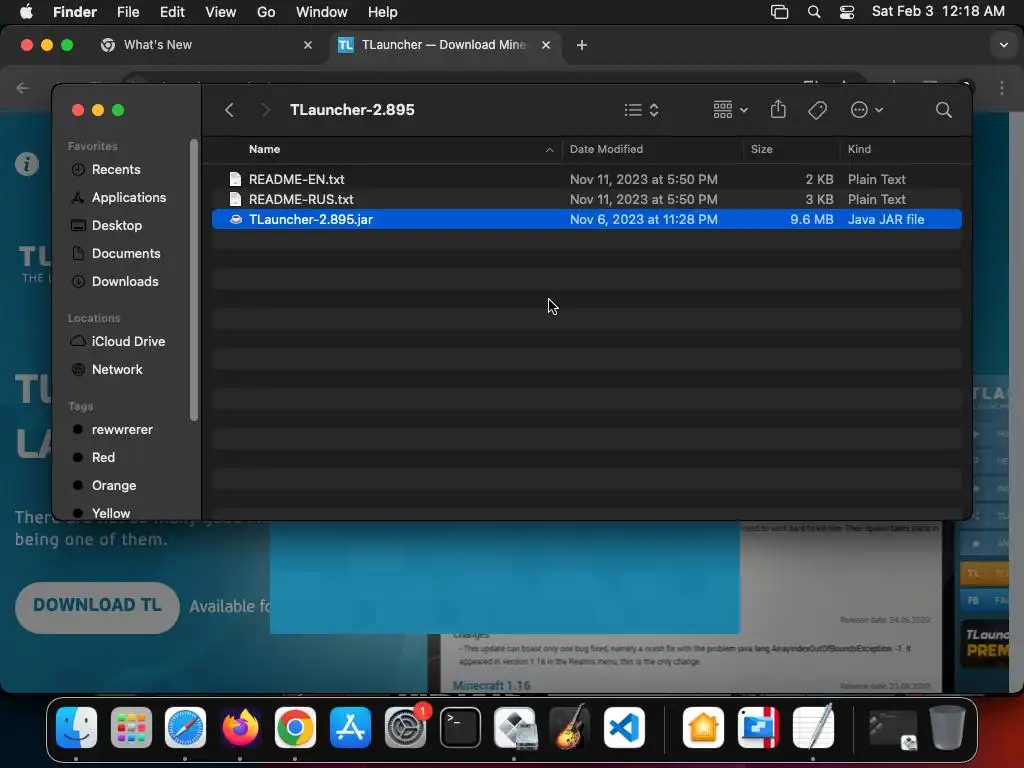Sort by Name column header
The width and height of the screenshot is (1024, 768).
pos(264,149)
